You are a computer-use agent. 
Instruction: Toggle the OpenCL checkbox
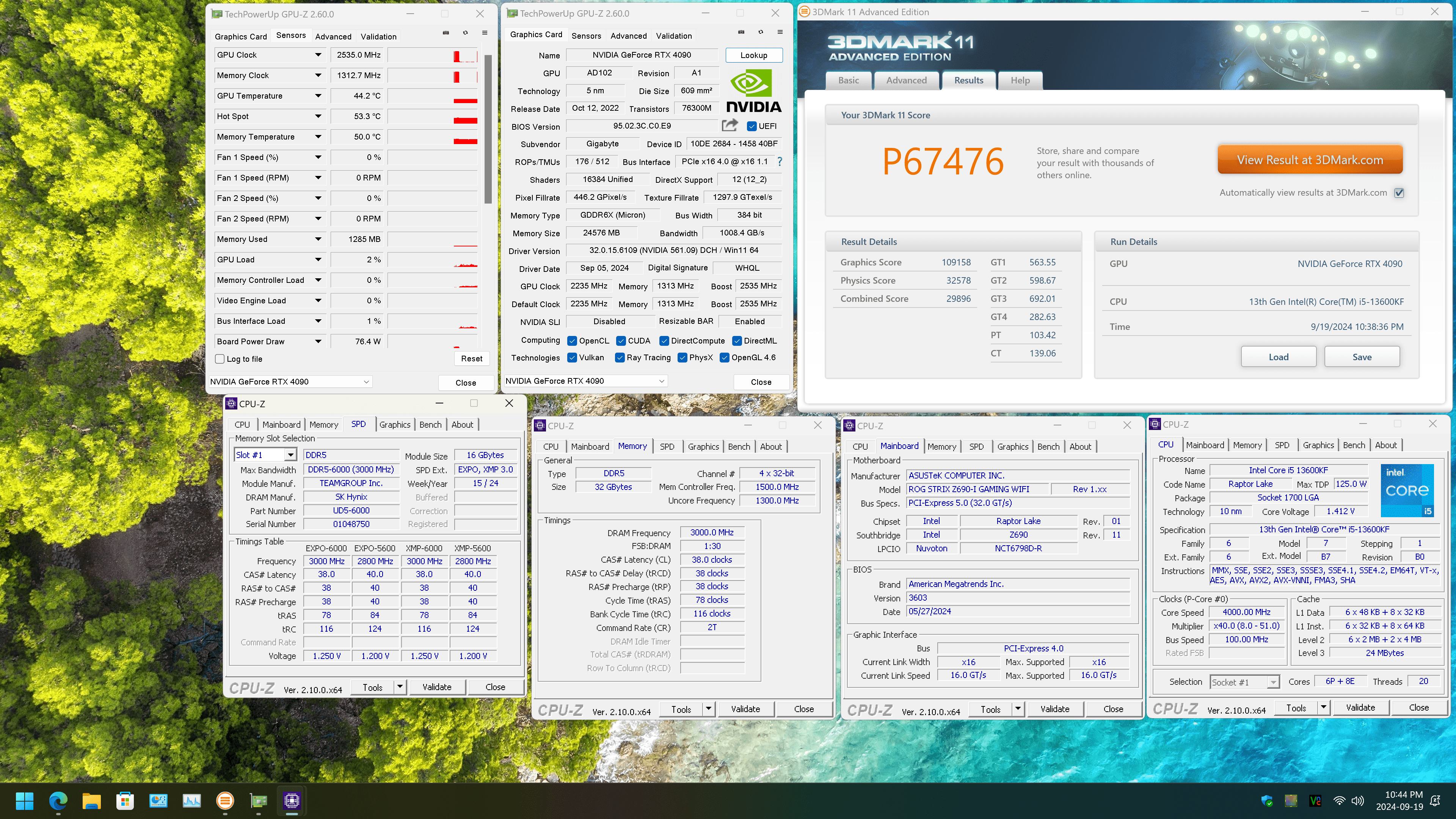pos(572,341)
